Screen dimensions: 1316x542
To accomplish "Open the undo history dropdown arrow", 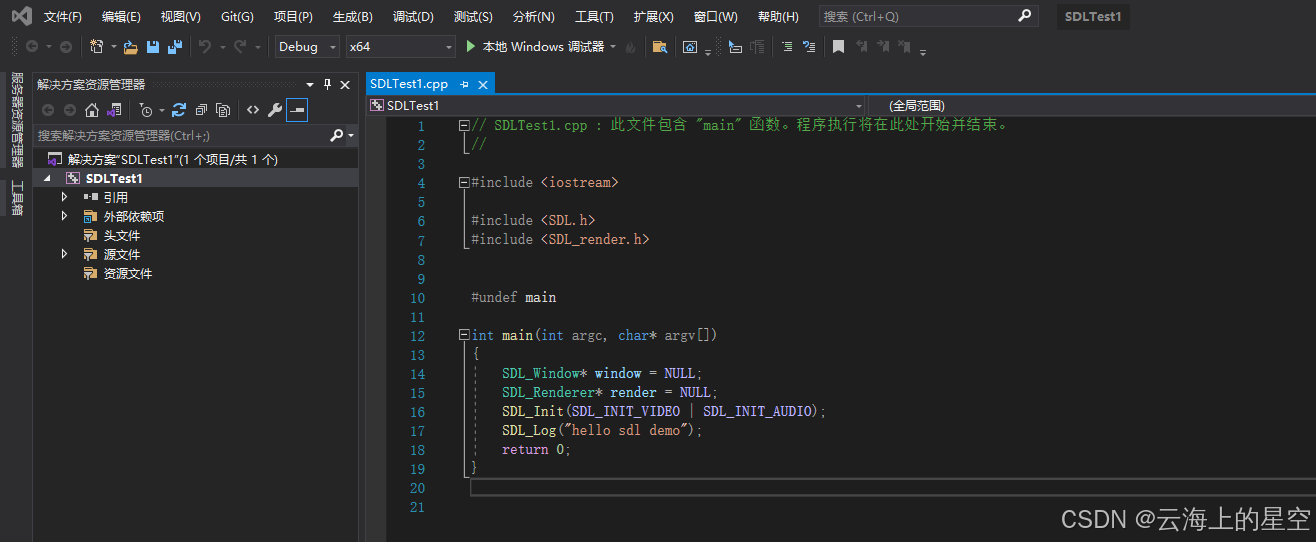I will pyautogui.click(x=221, y=47).
